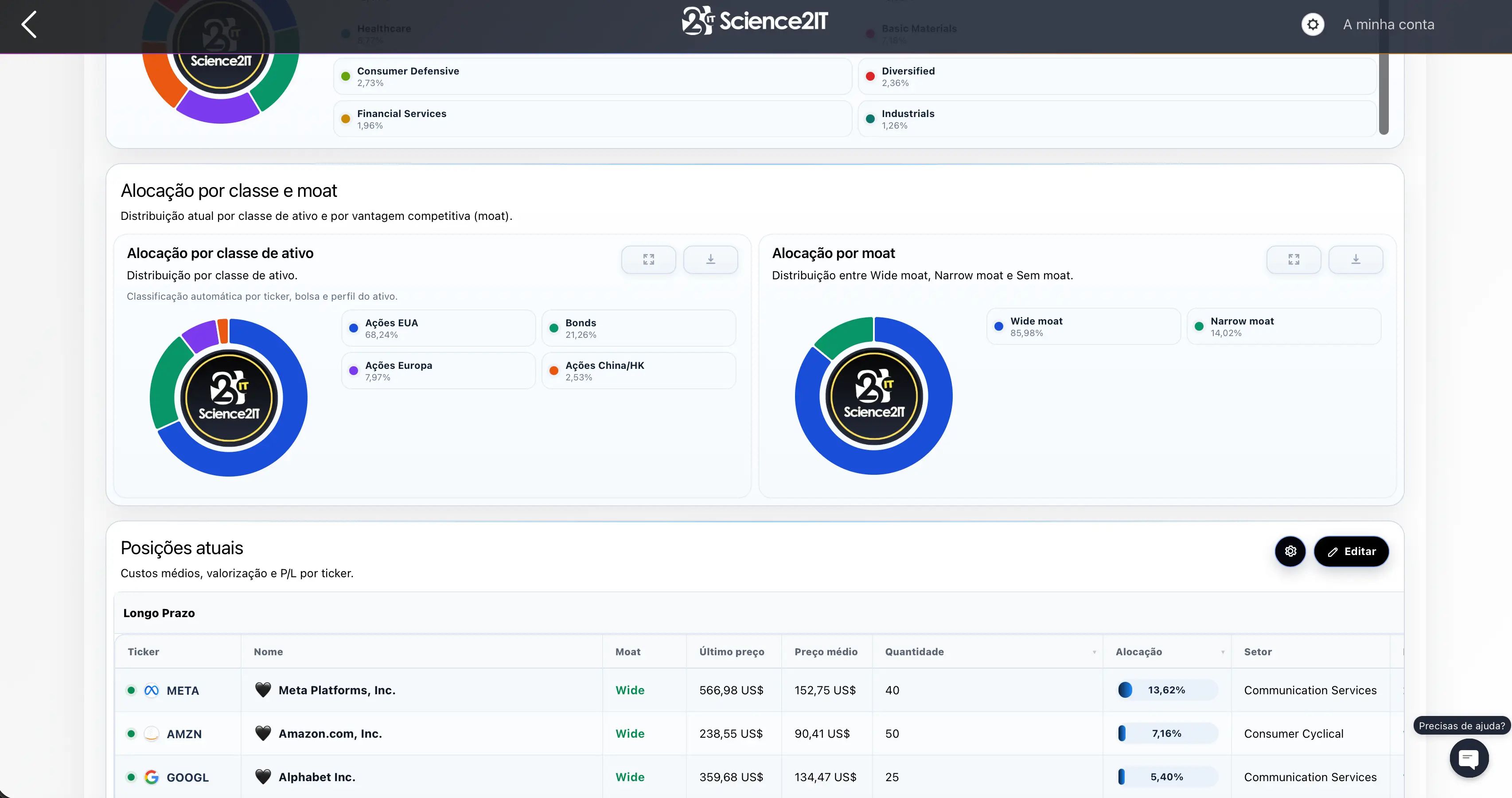Click the 238,55 US$ last price
Viewport: 1512px width, 798px height.
click(731, 733)
